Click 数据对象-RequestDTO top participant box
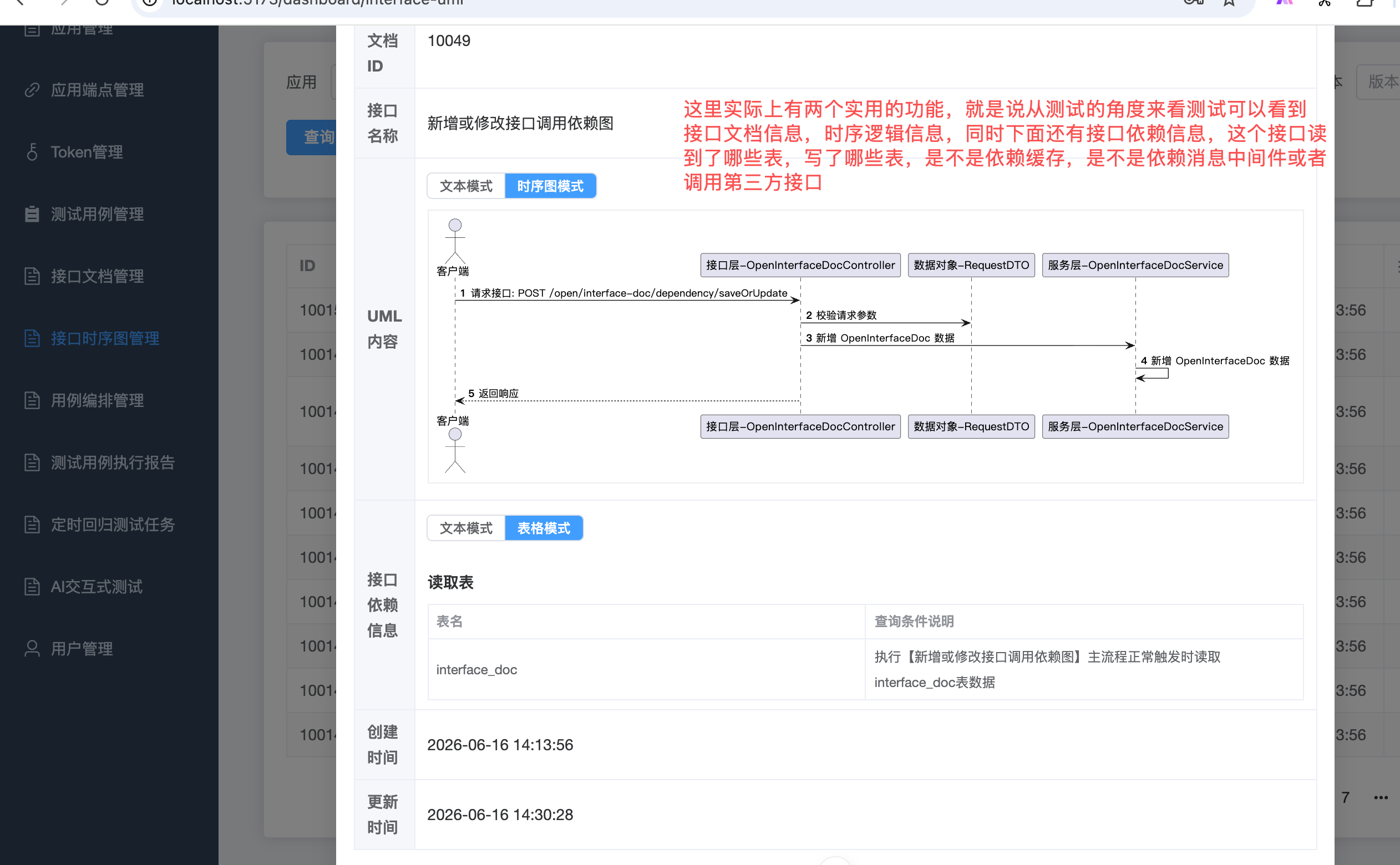Viewport: 1400px width, 865px height. click(971, 265)
